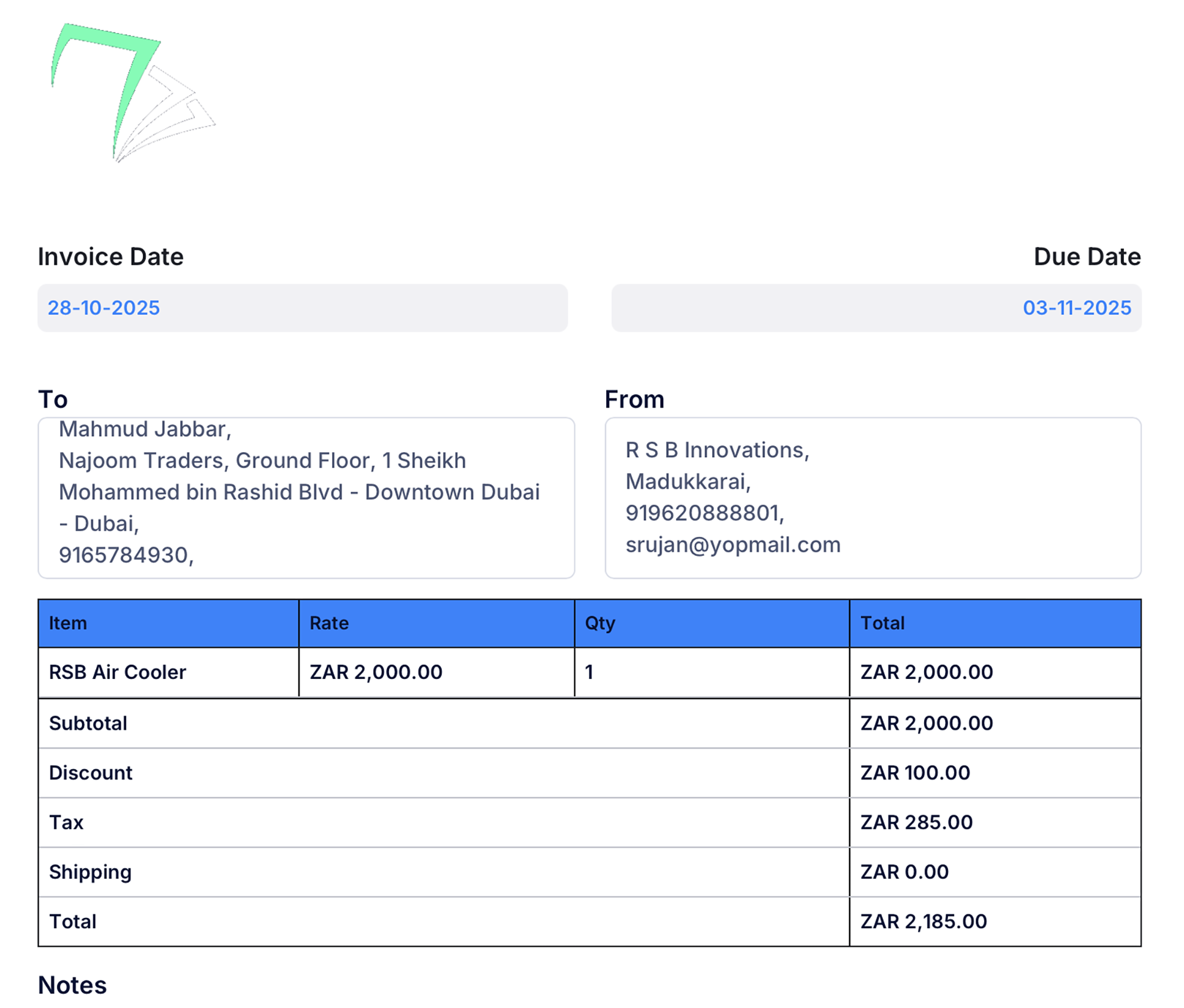Click the Tax amount ZAR 285.00
The height and width of the screenshot is (1008, 1184).
[x=916, y=822]
